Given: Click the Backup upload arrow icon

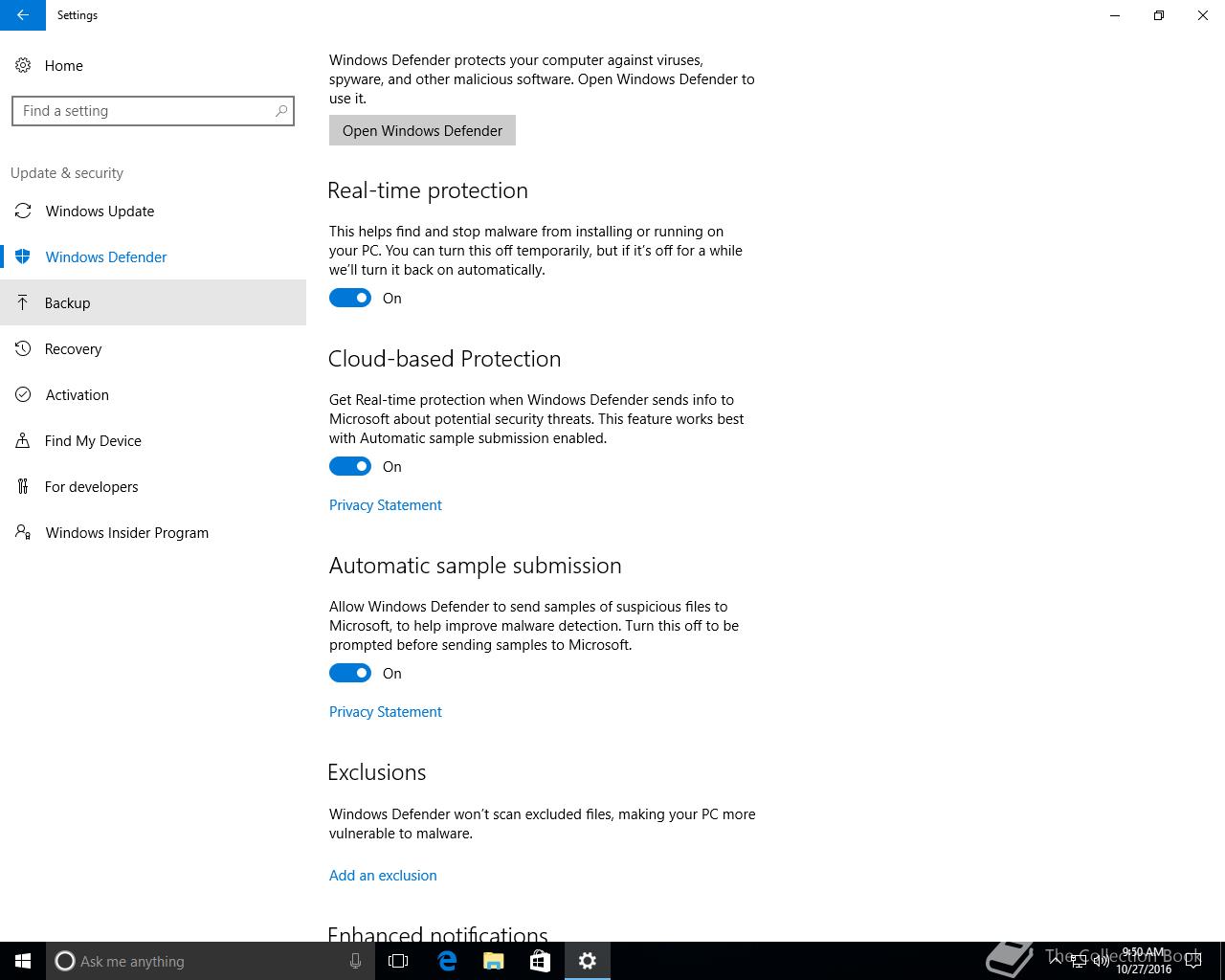Looking at the screenshot, I should pyautogui.click(x=23, y=302).
